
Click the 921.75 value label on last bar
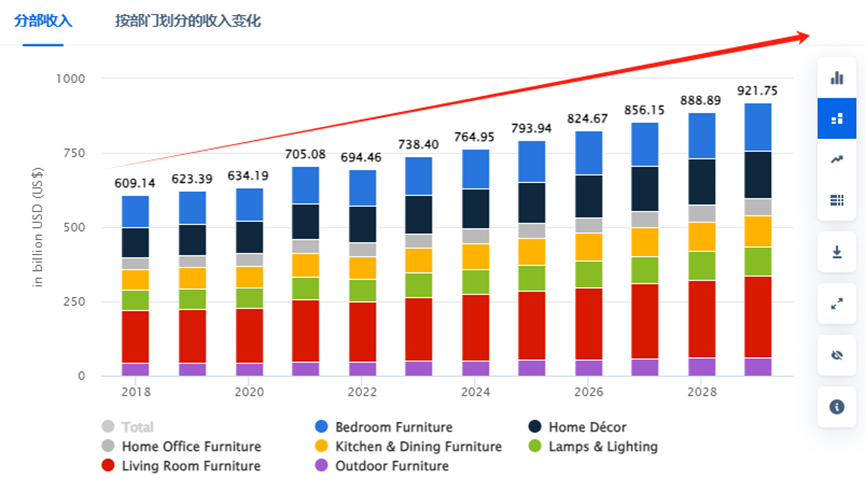757,91
